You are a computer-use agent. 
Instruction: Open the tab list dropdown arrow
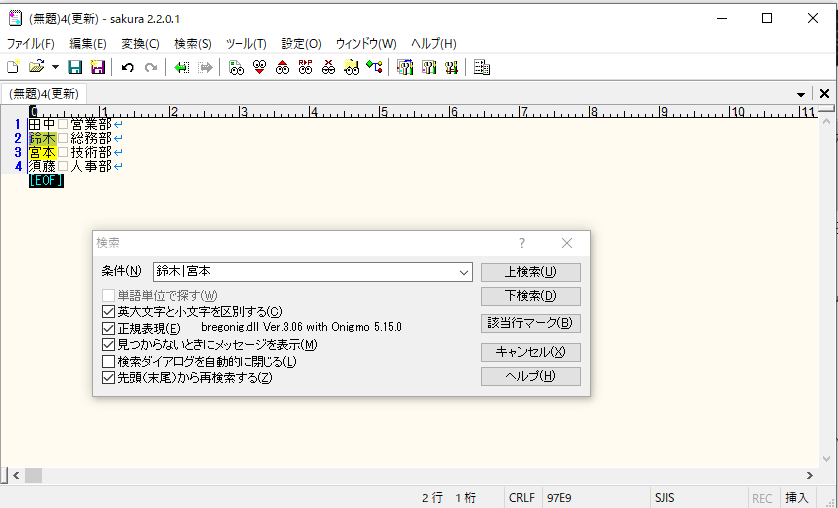(801, 94)
